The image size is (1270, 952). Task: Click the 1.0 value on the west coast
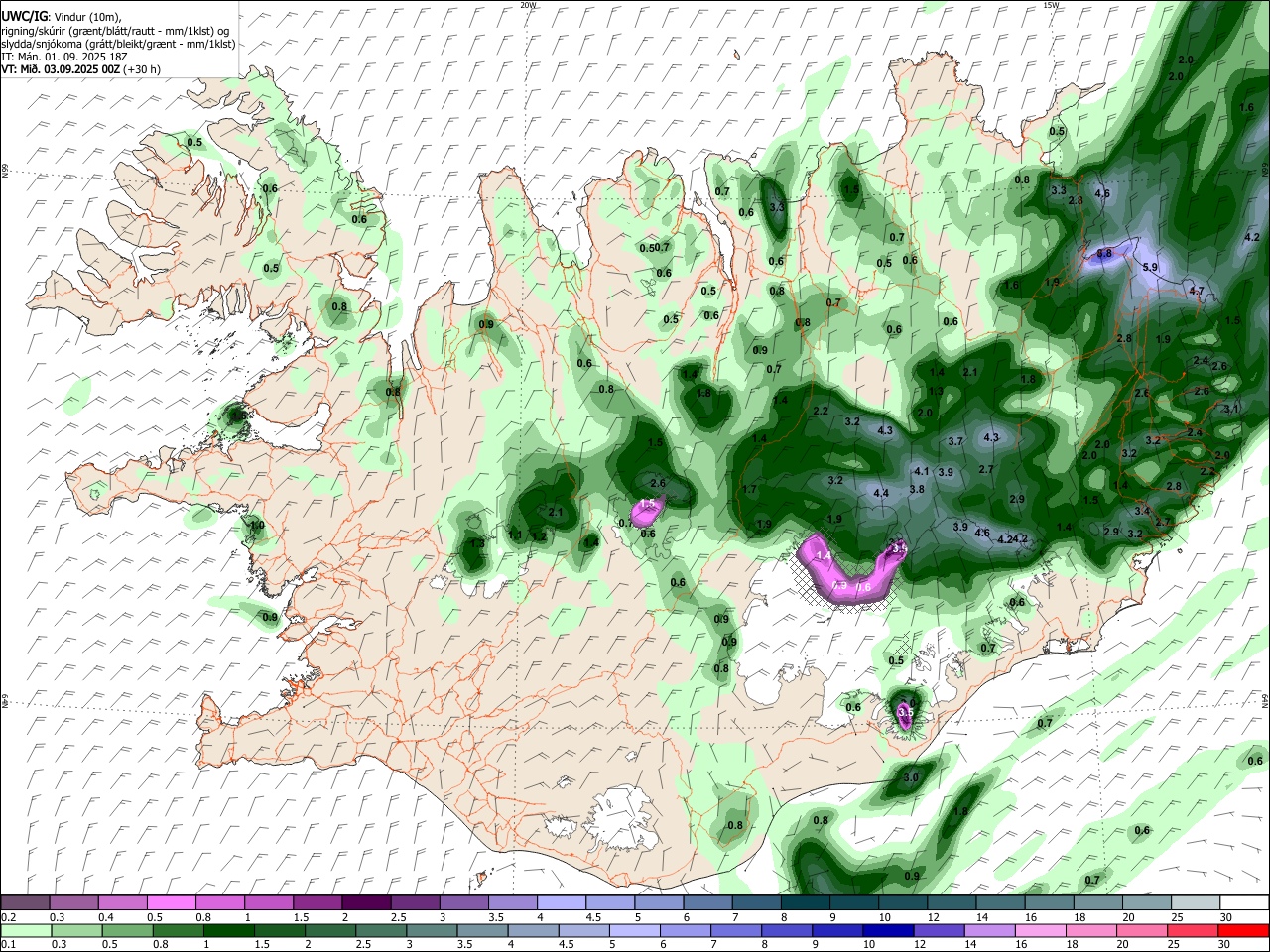(x=257, y=526)
